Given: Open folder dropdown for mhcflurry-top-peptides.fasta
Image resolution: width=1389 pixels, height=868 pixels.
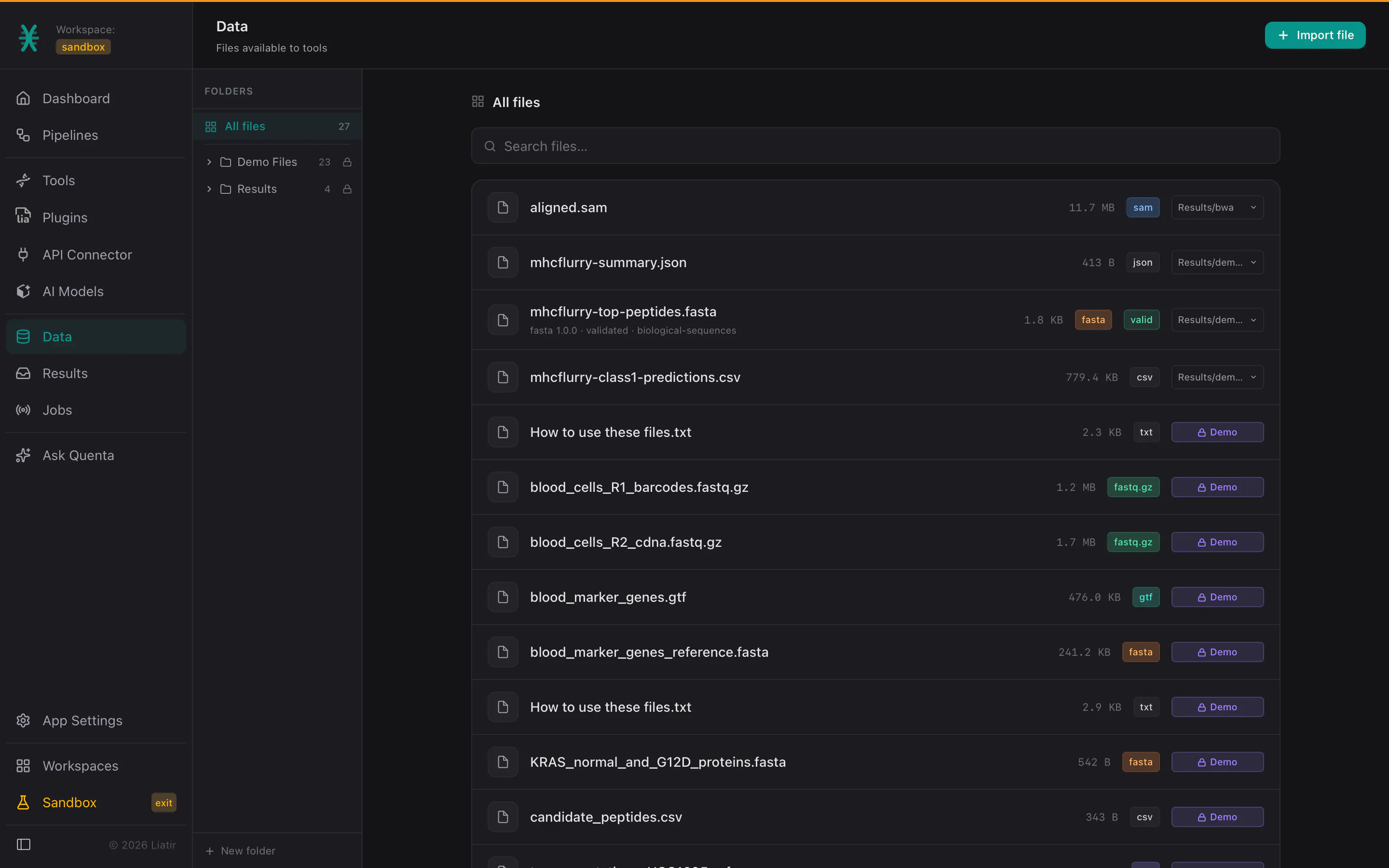Looking at the screenshot, I should tap(1217, 320).
